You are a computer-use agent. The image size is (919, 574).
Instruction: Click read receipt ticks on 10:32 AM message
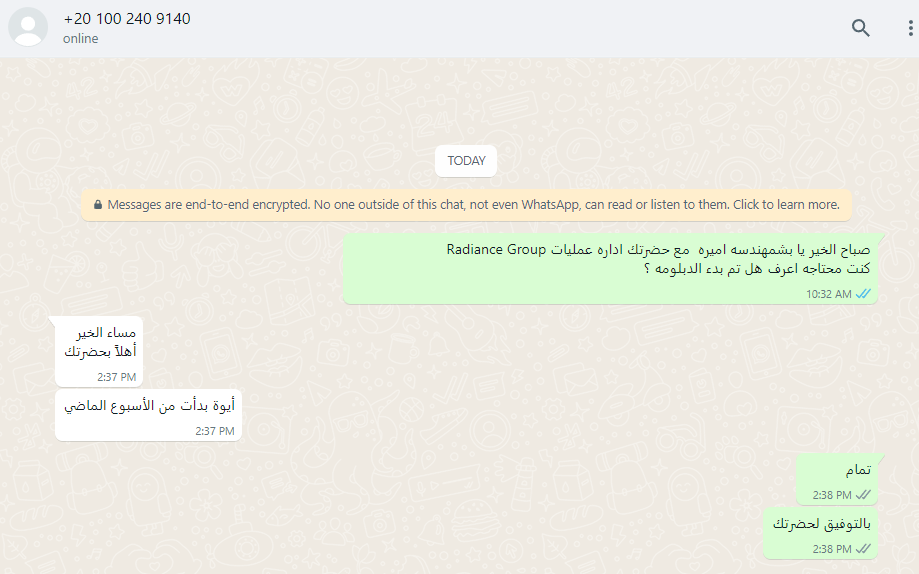click(x=863, y=294)
